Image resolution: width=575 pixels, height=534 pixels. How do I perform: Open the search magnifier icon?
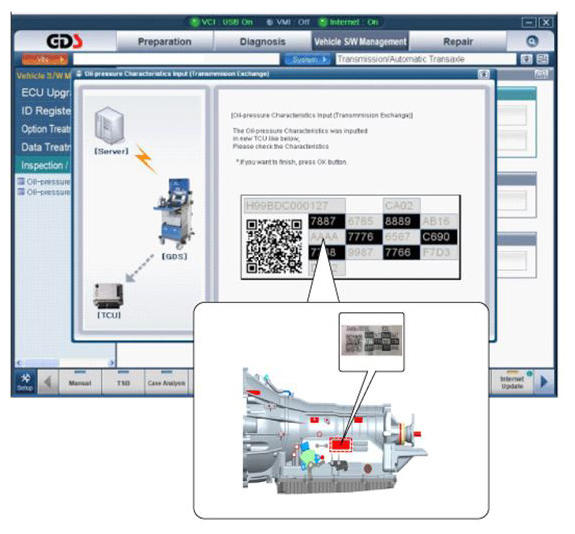pos(531,41)
